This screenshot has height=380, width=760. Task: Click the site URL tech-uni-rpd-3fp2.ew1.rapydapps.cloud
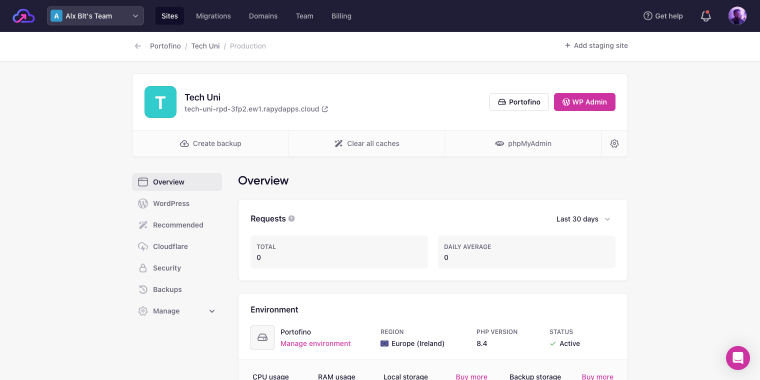pos(252,109)
